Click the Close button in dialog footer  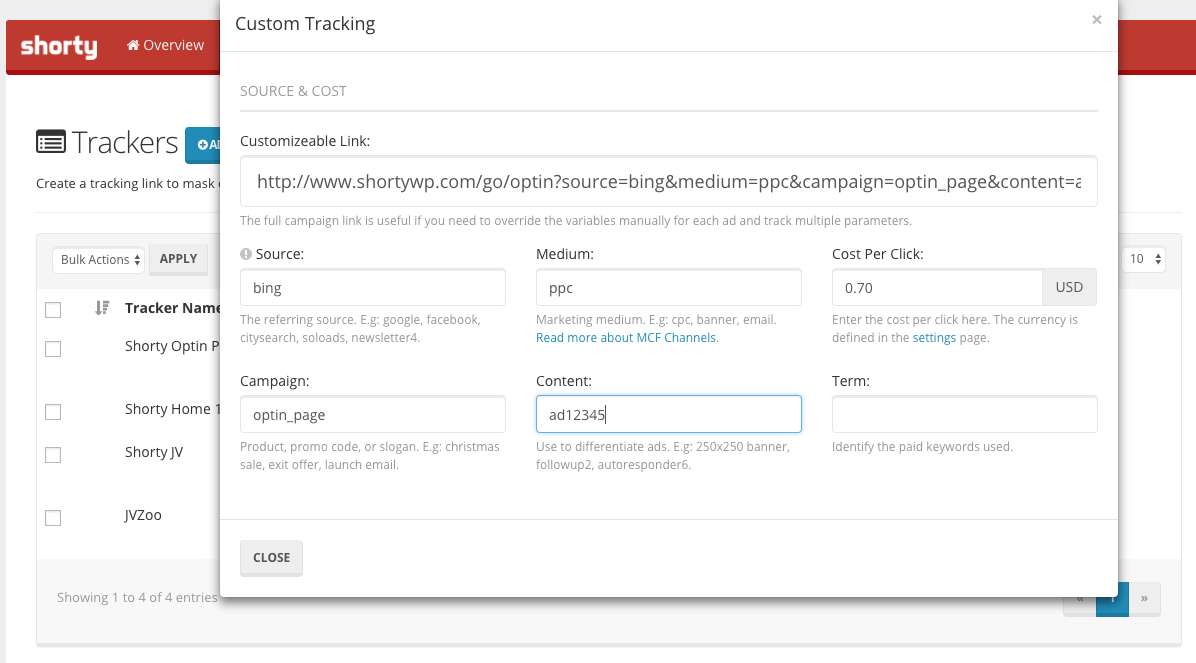271,558
